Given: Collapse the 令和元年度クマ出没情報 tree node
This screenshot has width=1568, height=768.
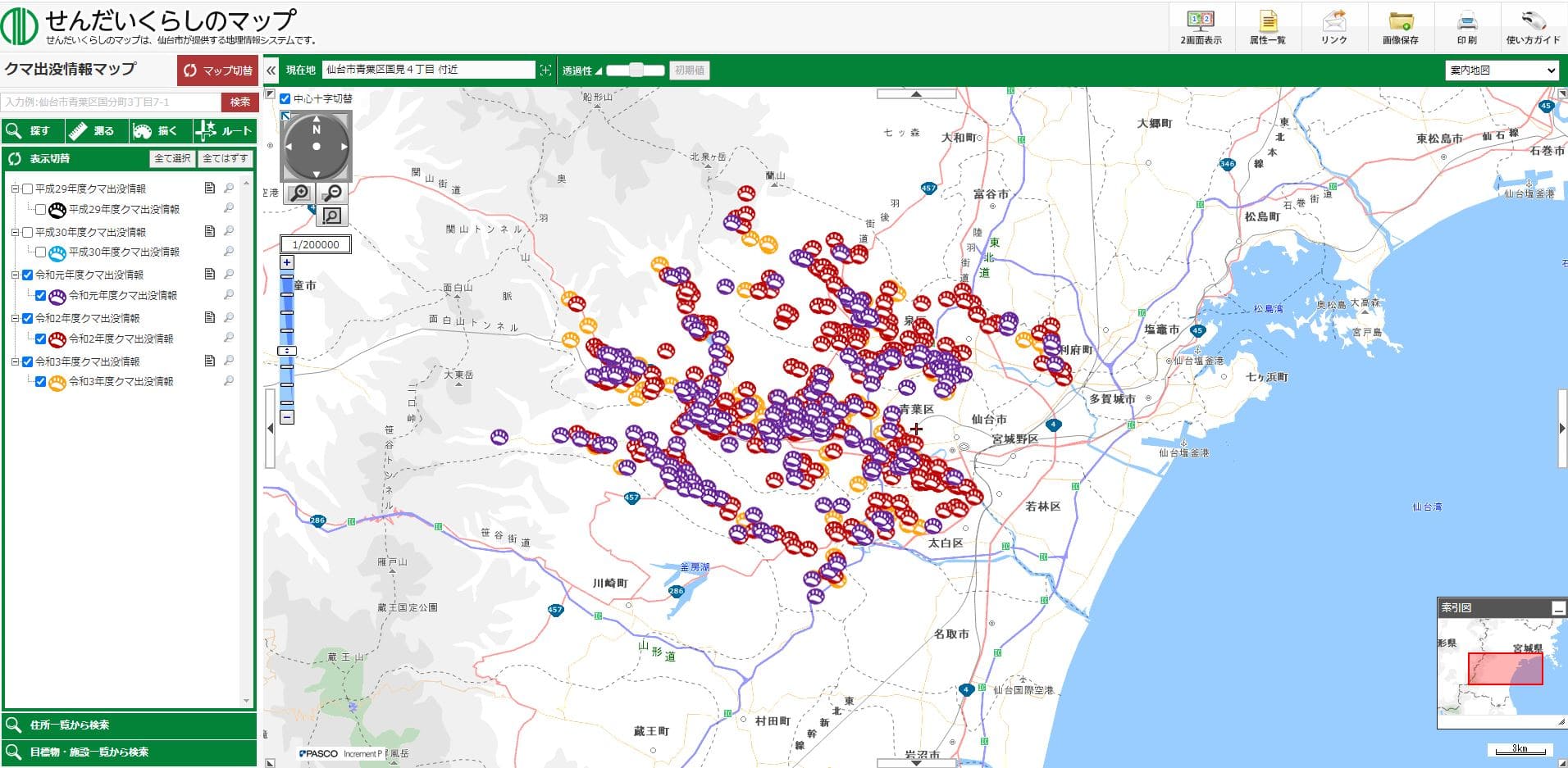Looking at the screenshot, I should click(x=15, y=275).
